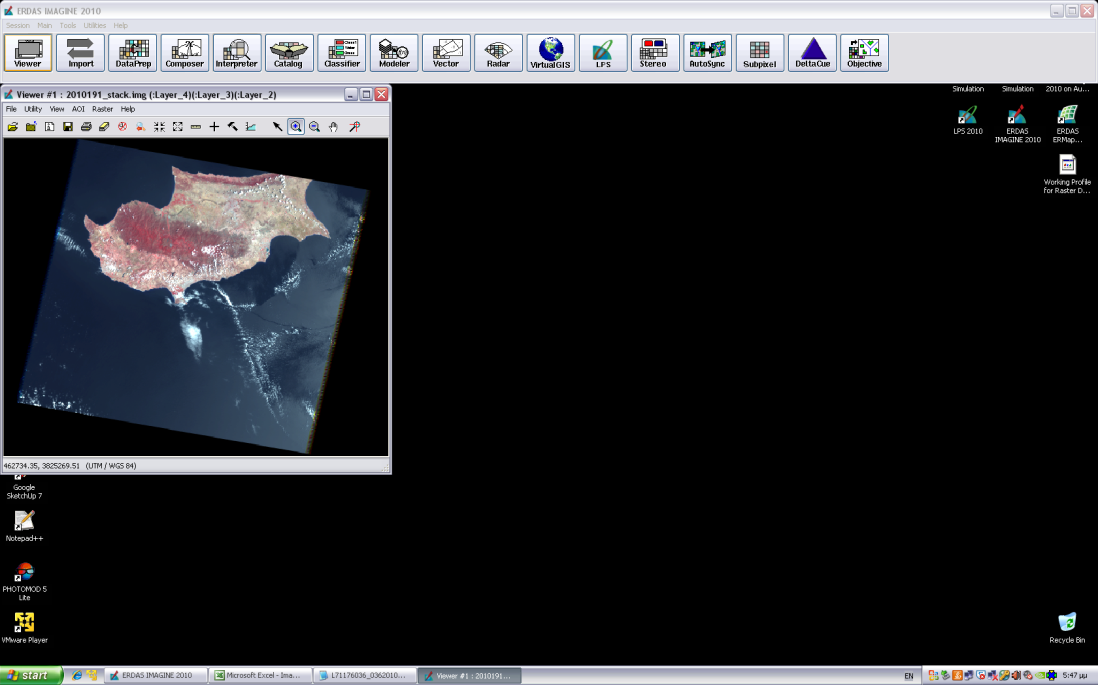The width and height of the screenshot is (1098, 685).
Task: Open the Viewer AOI menu
Action: [78, 109]
